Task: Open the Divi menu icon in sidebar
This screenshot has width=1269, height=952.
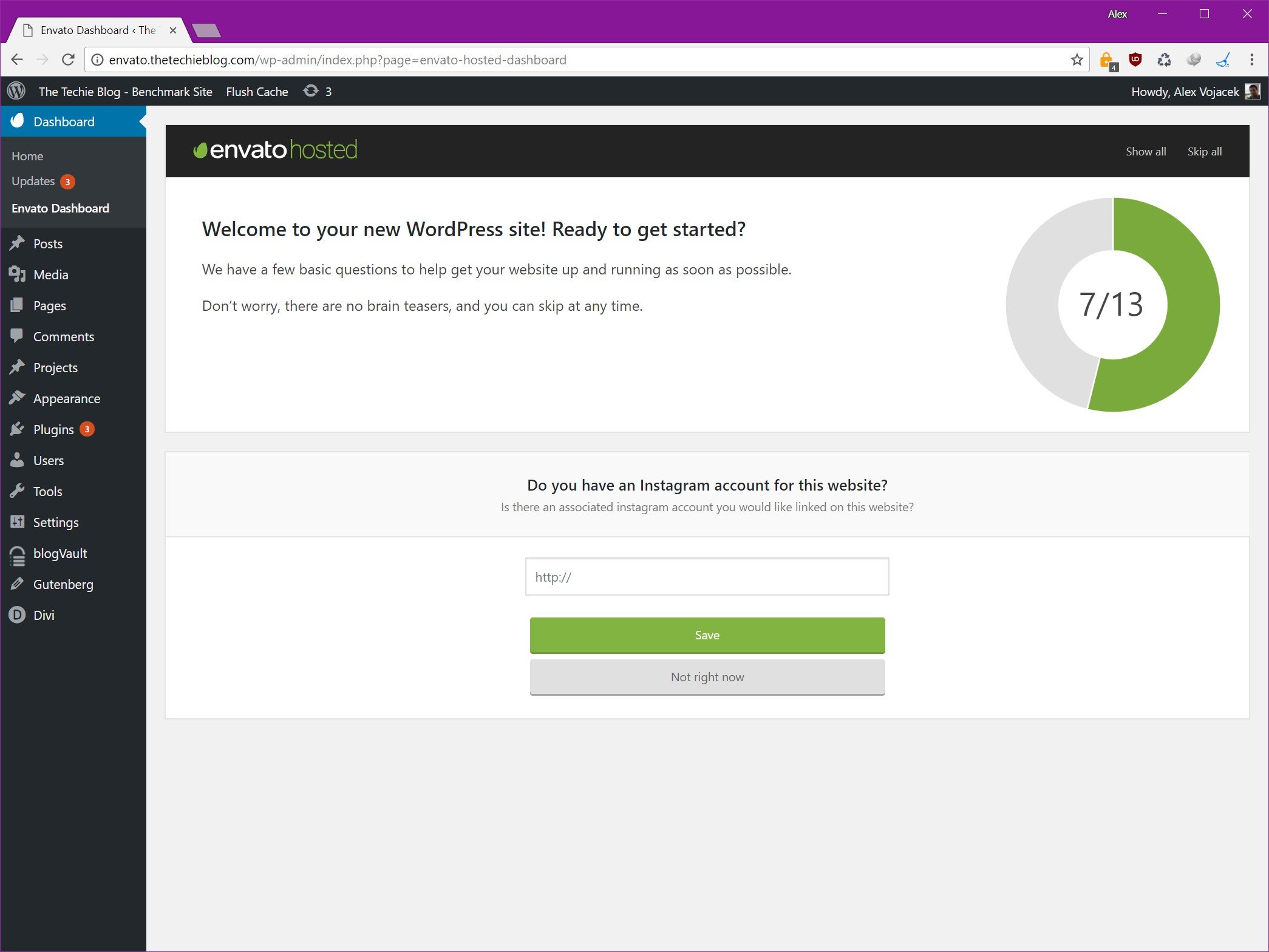Action: [x=17, y=615]
